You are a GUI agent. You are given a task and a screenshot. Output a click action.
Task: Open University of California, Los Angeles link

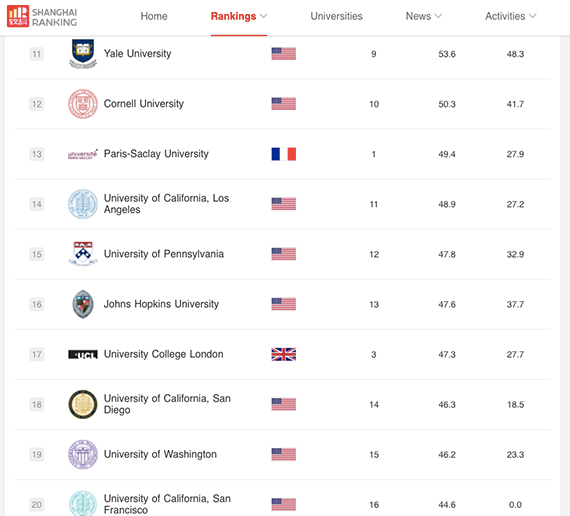pos(166,204)
